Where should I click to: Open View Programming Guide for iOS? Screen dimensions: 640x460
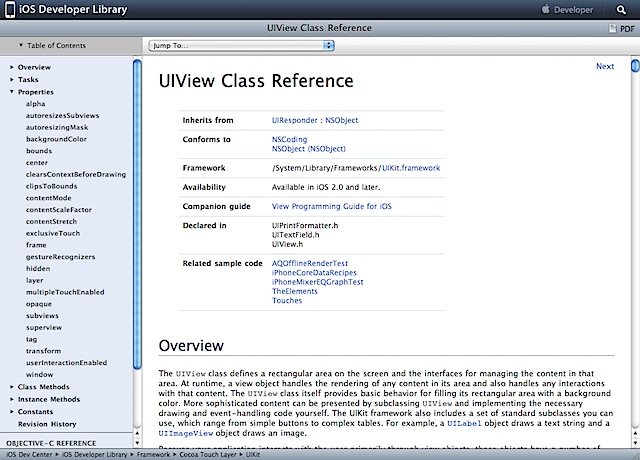click(x=330, y=205)
